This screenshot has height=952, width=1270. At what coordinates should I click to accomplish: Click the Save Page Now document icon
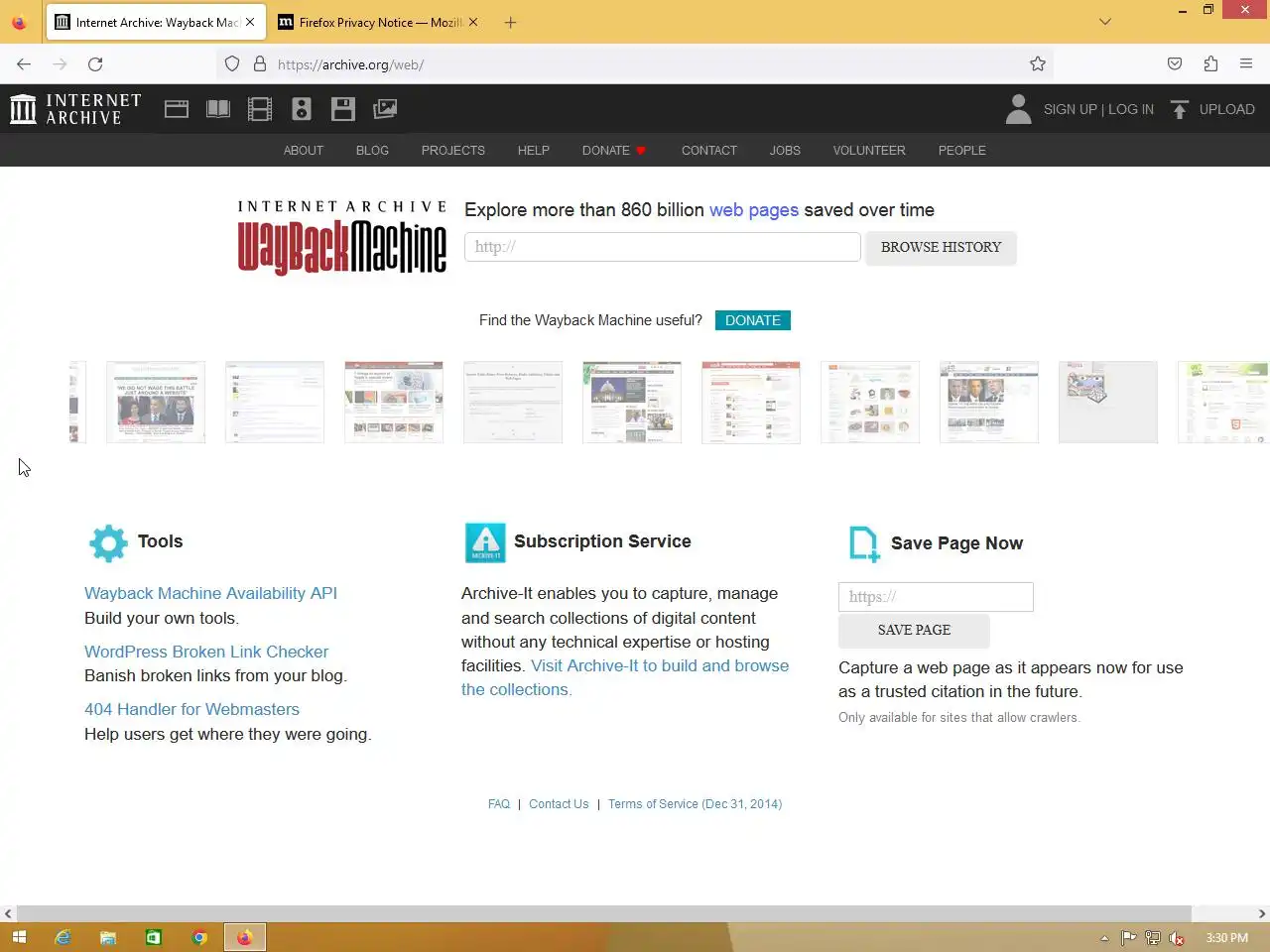[x=864, y=544]
